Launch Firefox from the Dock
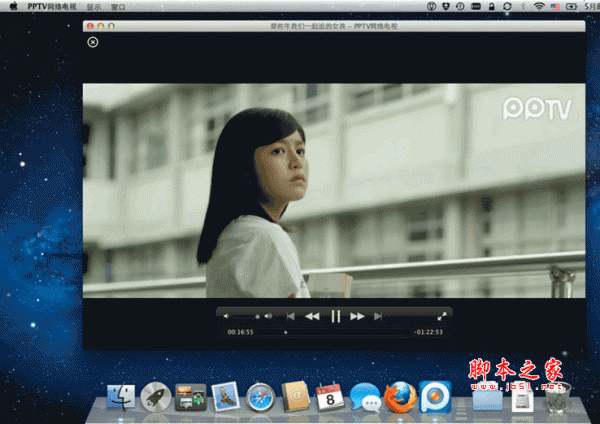Image resolution: width=600 pixels, height=424 pixels. pyautogui.click(x=400, y=397)
